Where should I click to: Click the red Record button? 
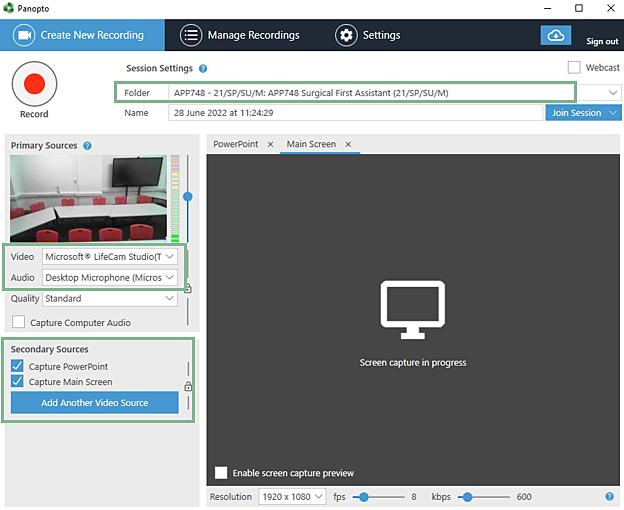(34, 84)
